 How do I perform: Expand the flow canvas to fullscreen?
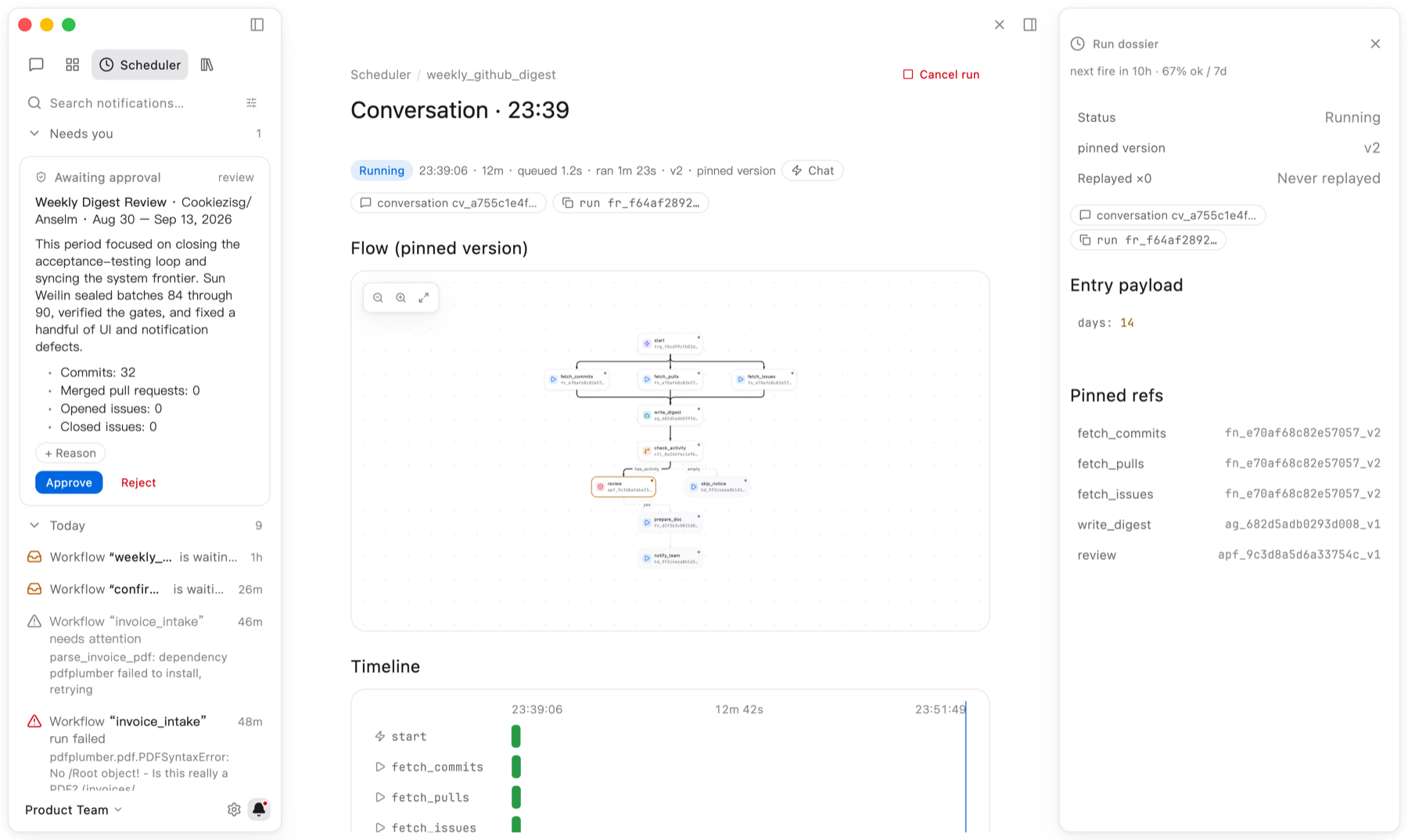424,297
